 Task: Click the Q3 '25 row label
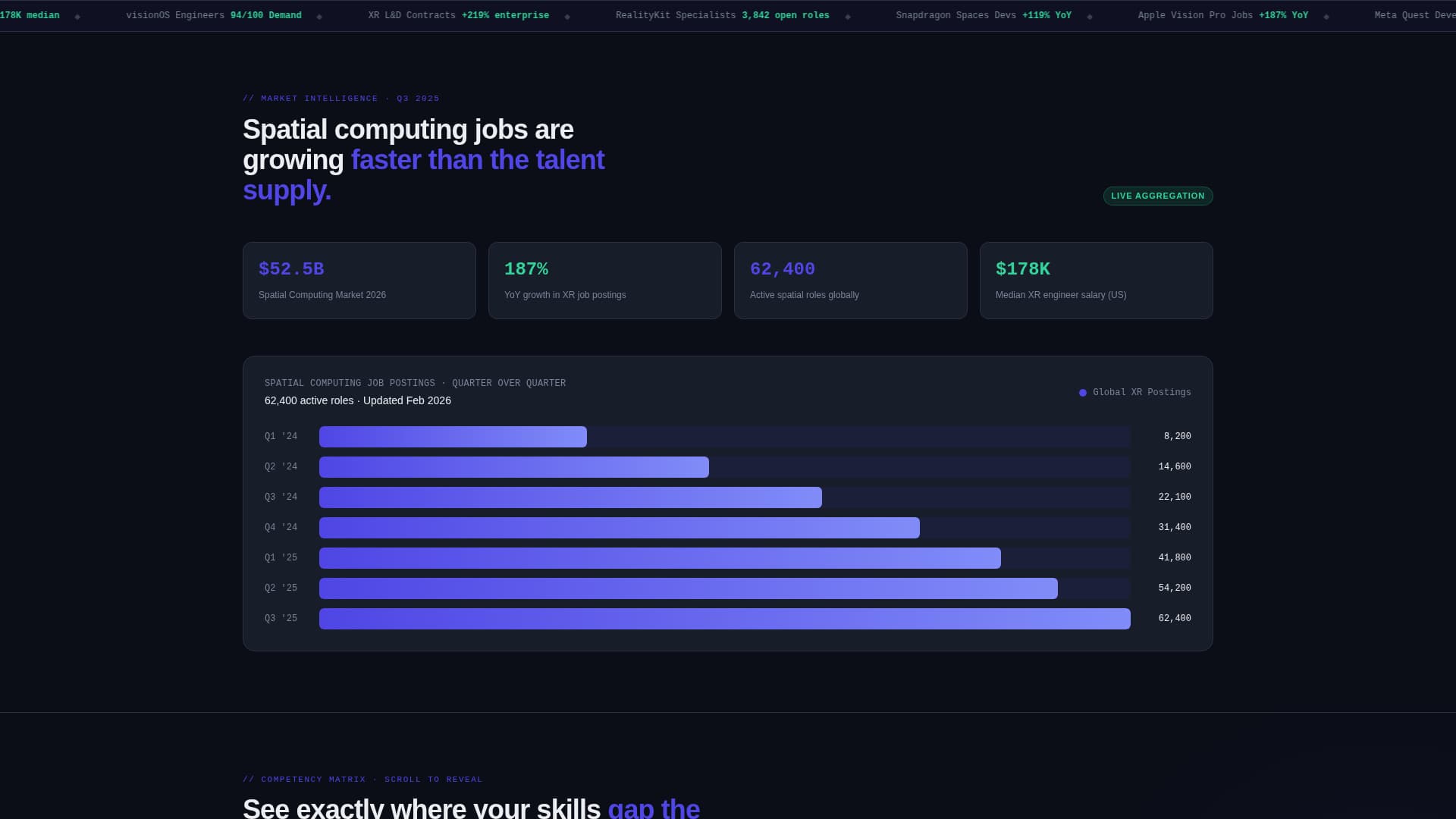[281, 618]
